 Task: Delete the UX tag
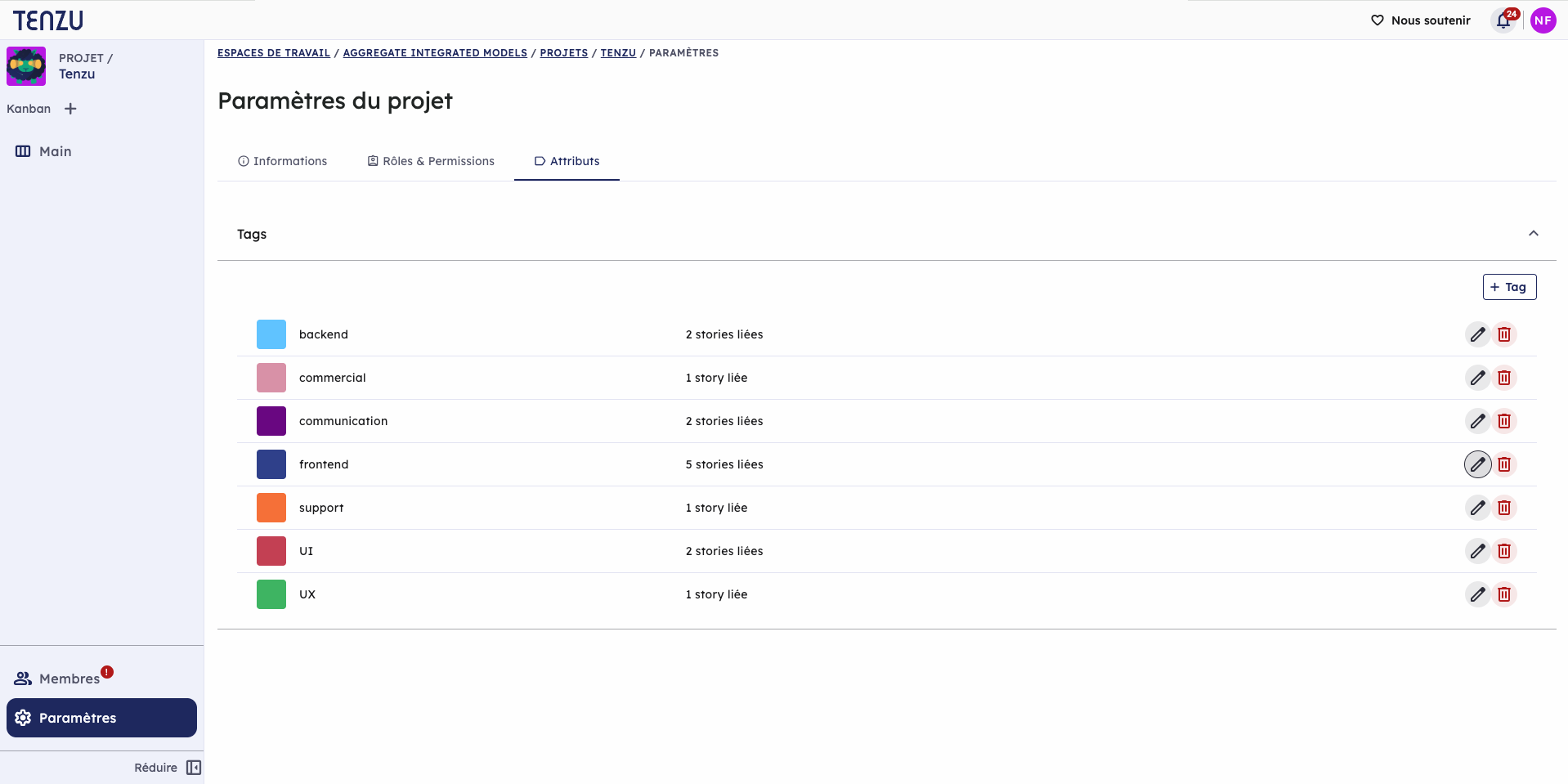(1504, 594)
